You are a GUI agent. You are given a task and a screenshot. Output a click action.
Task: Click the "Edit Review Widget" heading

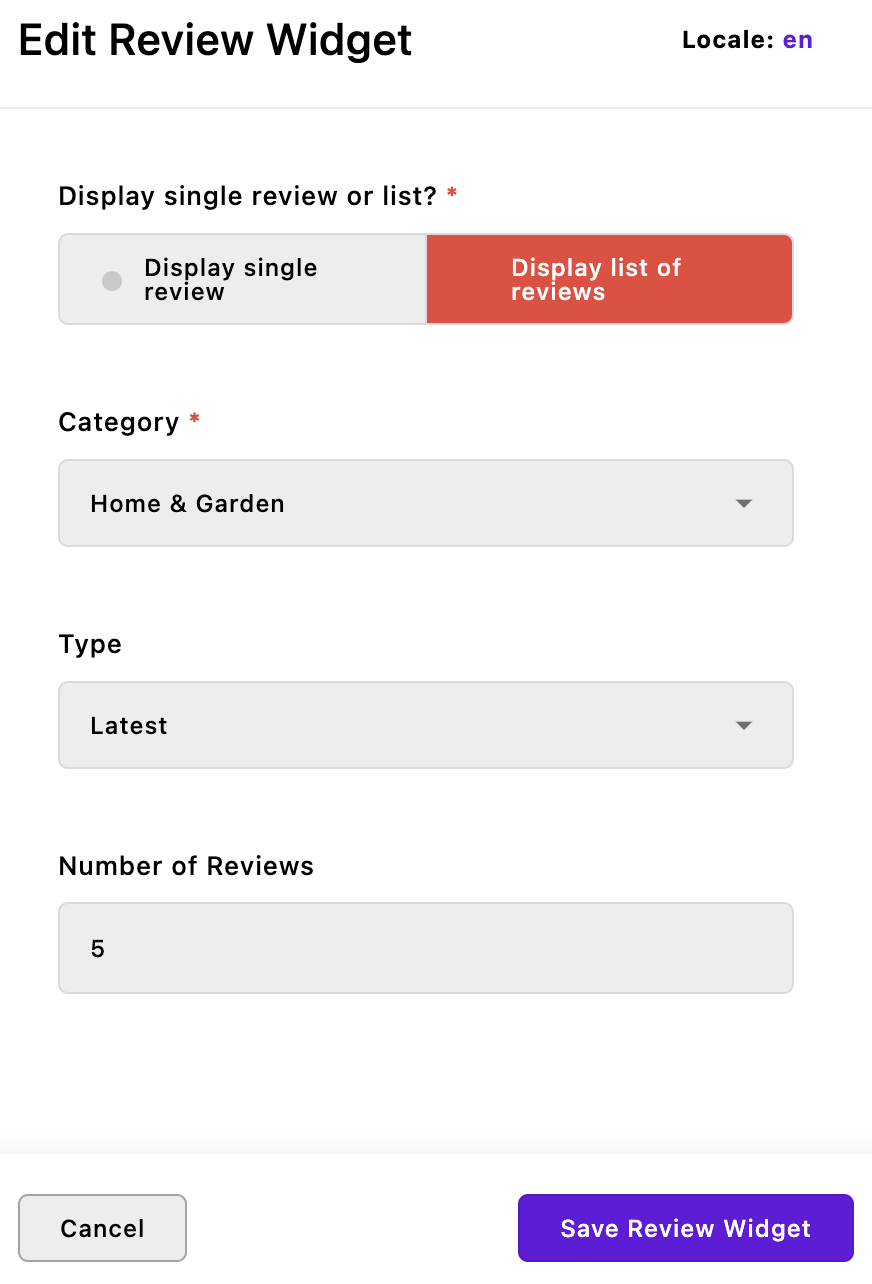click(215, 40)
